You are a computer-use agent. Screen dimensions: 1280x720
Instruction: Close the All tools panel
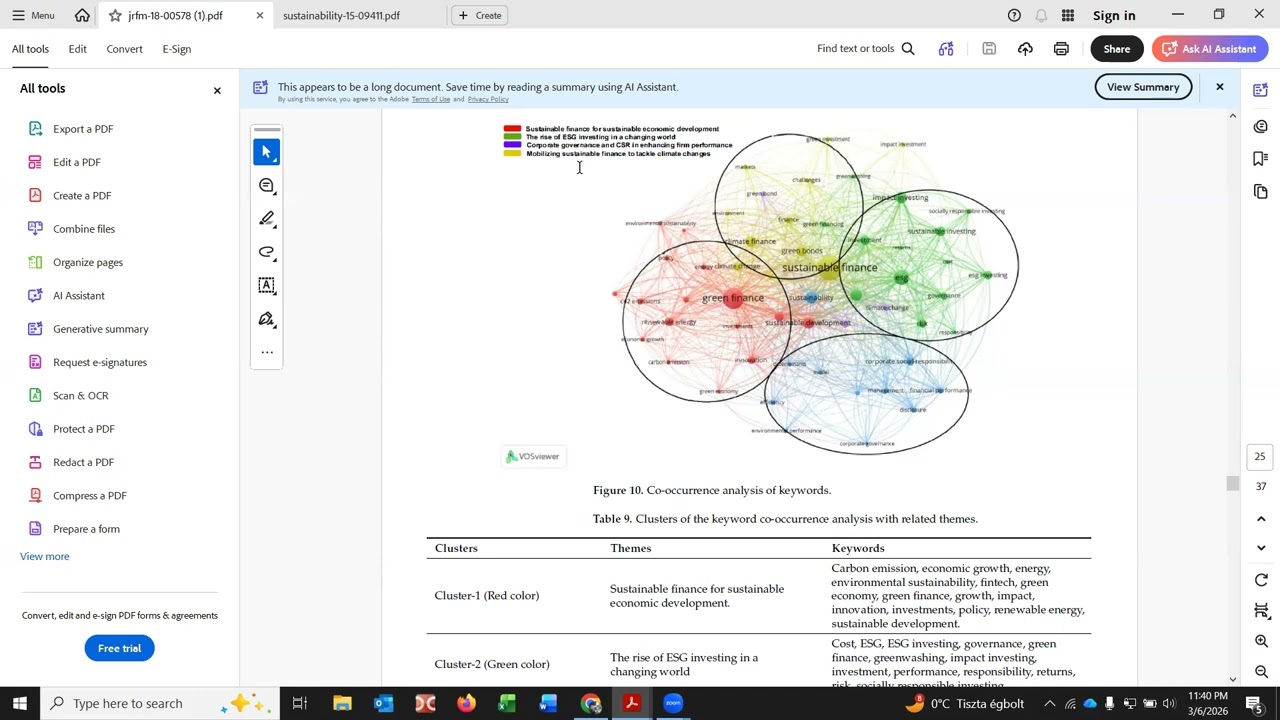click(217, 91)
